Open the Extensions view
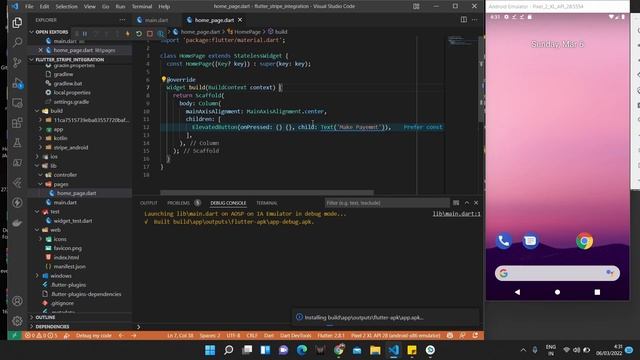This screenshot has height=360, width=640. (x=17, y=123)
